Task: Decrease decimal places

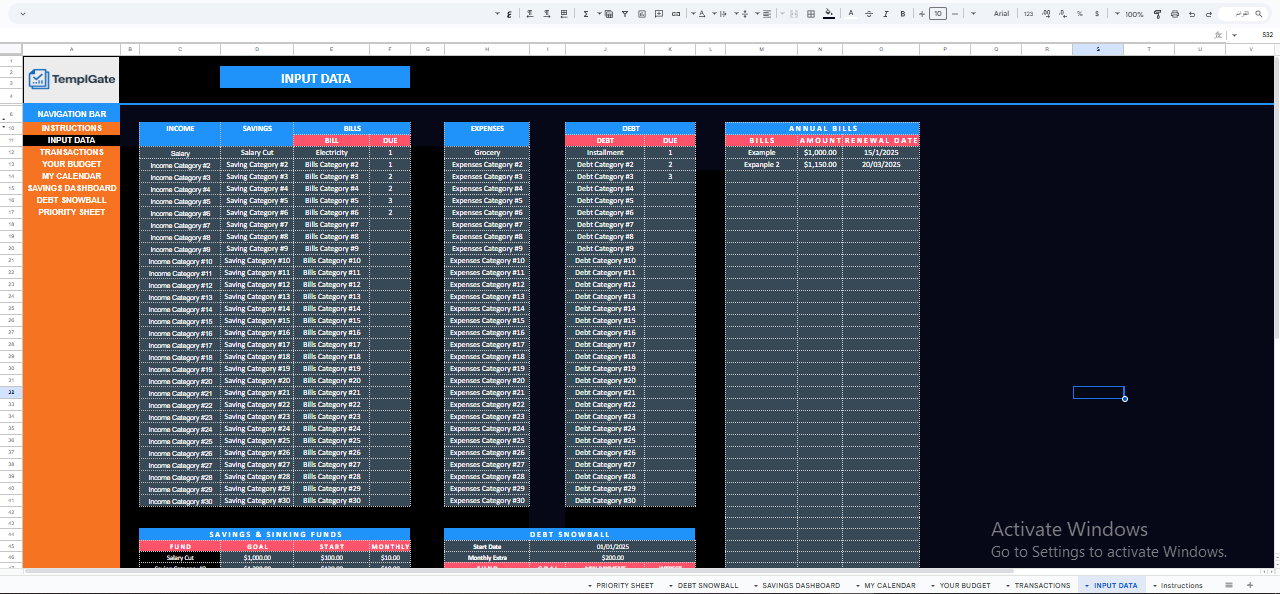Action: (x=1063, y=14)
